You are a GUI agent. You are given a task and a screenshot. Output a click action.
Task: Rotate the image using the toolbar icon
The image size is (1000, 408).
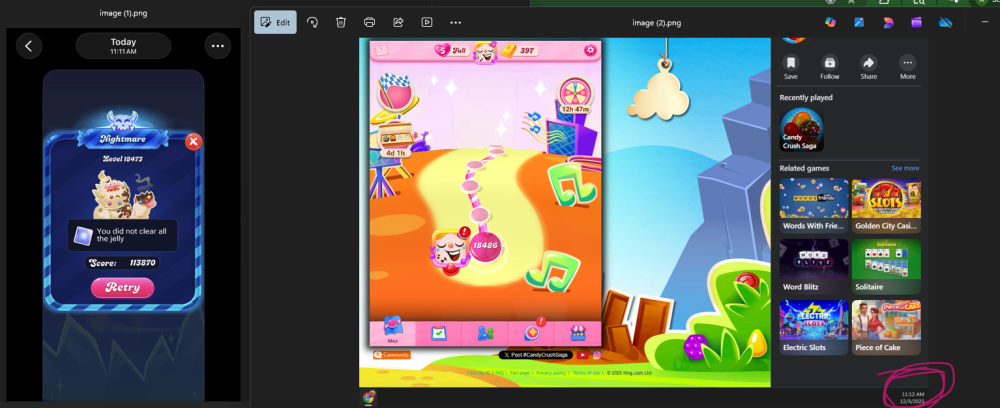click(x=312, y=22)
